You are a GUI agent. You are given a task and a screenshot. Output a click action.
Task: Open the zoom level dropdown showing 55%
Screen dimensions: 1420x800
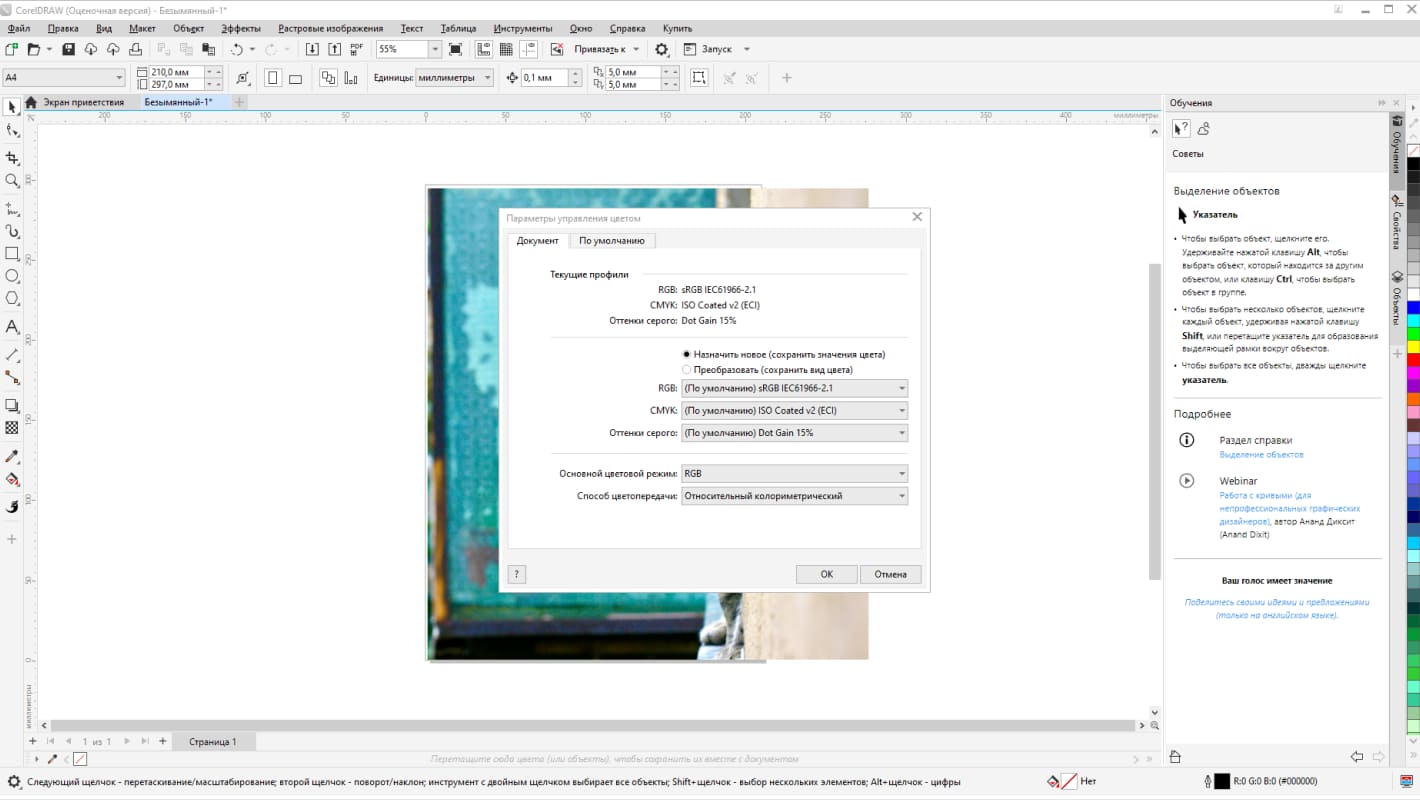pos(434,48)
